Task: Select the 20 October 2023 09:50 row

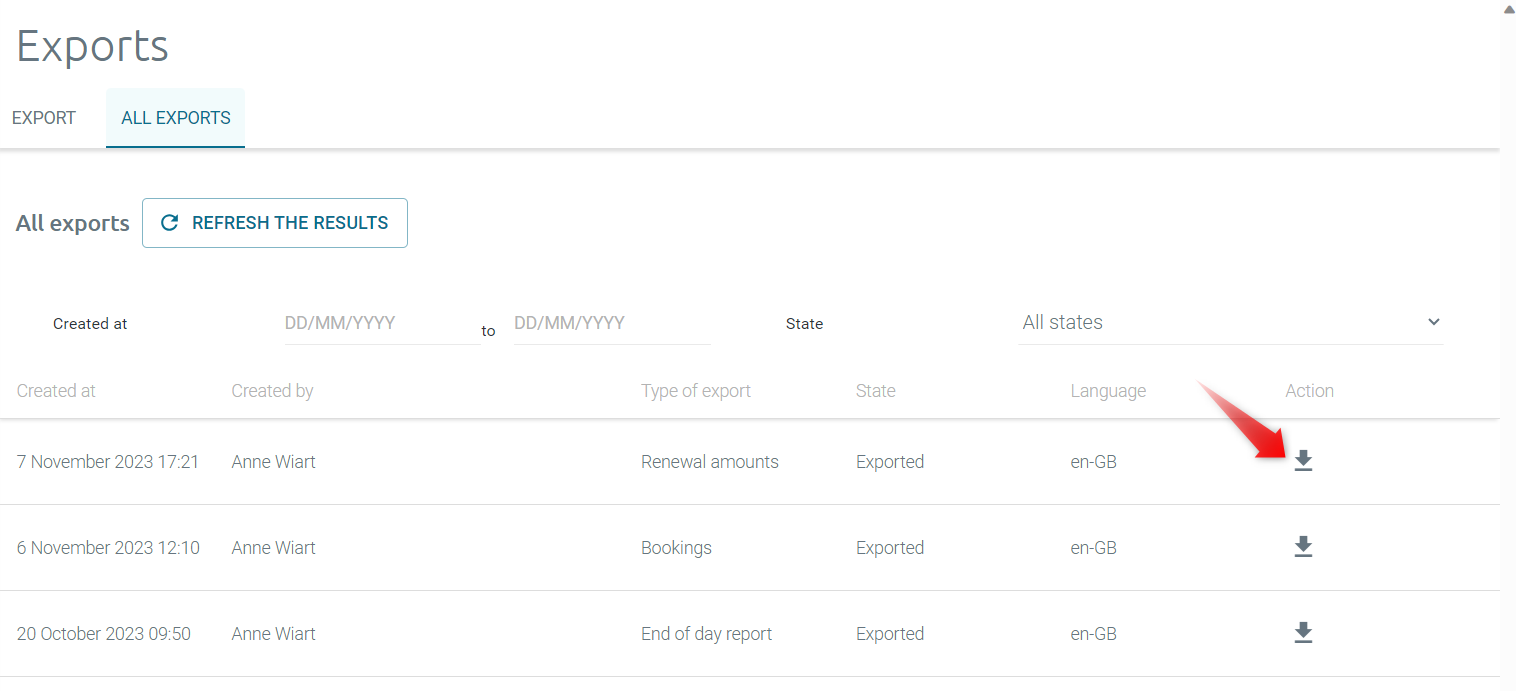Action: coord(104,634)
